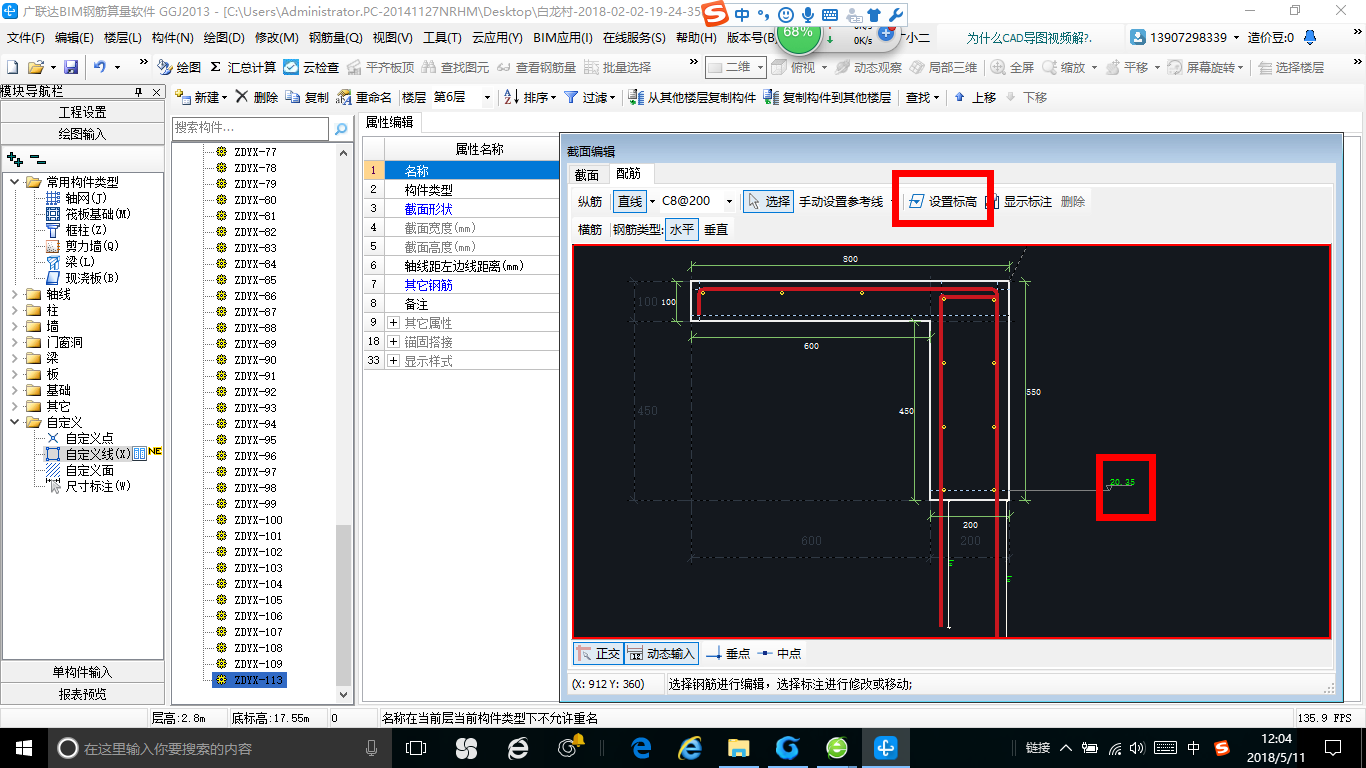Click the Windows Start button
The image size is (1366, 768).
pyautogui.click(x=23, y=747)
